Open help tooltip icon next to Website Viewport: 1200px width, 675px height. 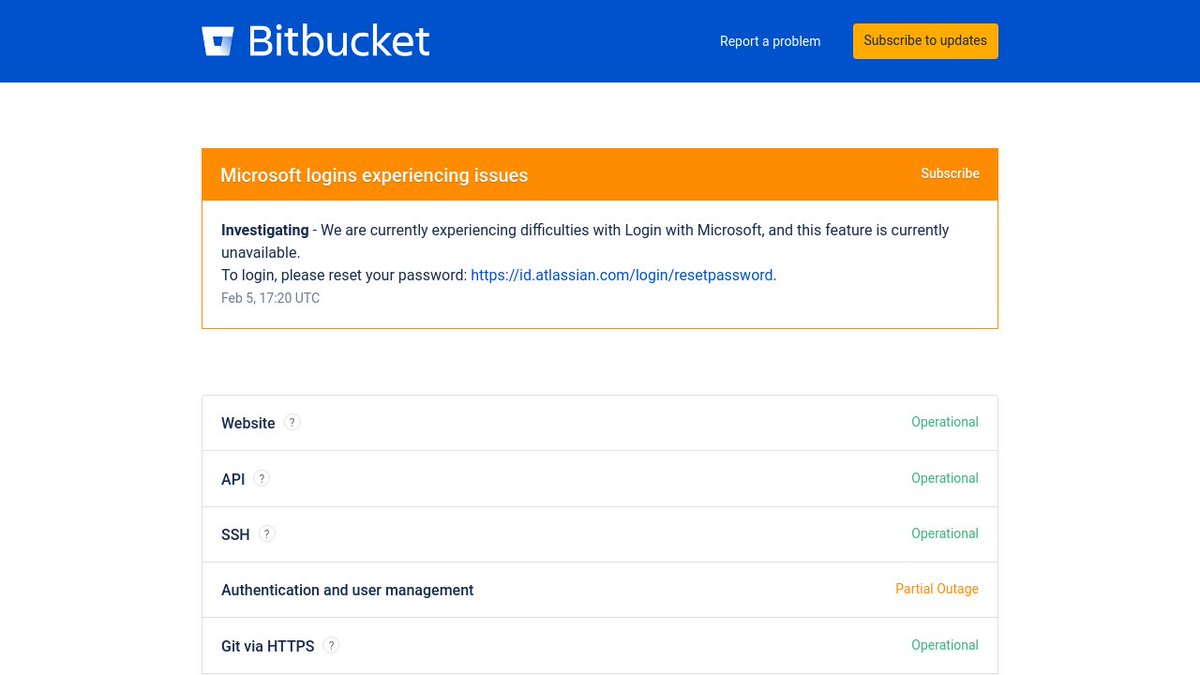pos(292,422)
